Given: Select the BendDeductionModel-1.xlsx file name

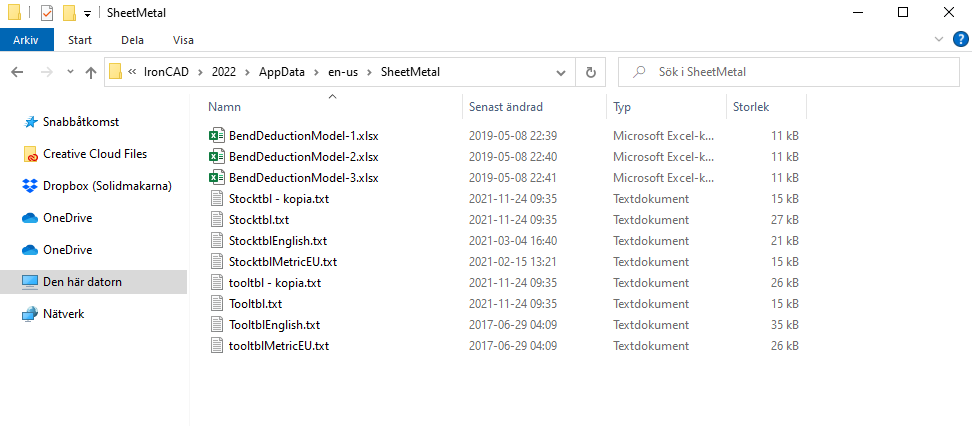Looking at the screenshot, I should (x=303, y=136).
